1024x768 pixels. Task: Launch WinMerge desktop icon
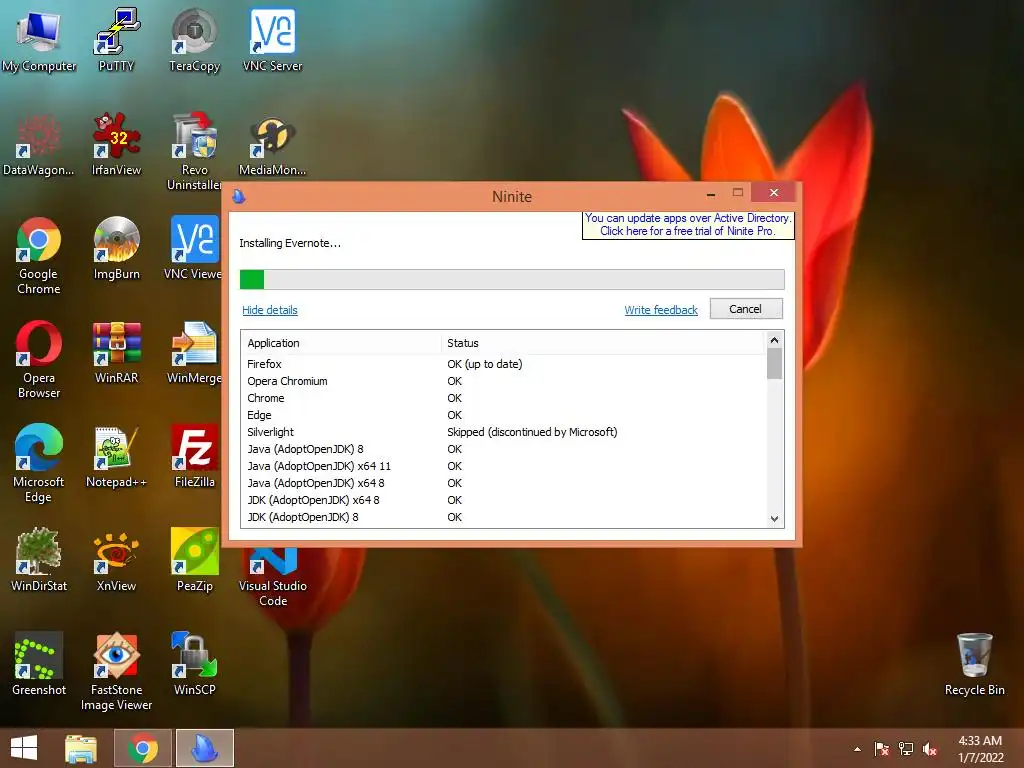[x=194, y=353]
